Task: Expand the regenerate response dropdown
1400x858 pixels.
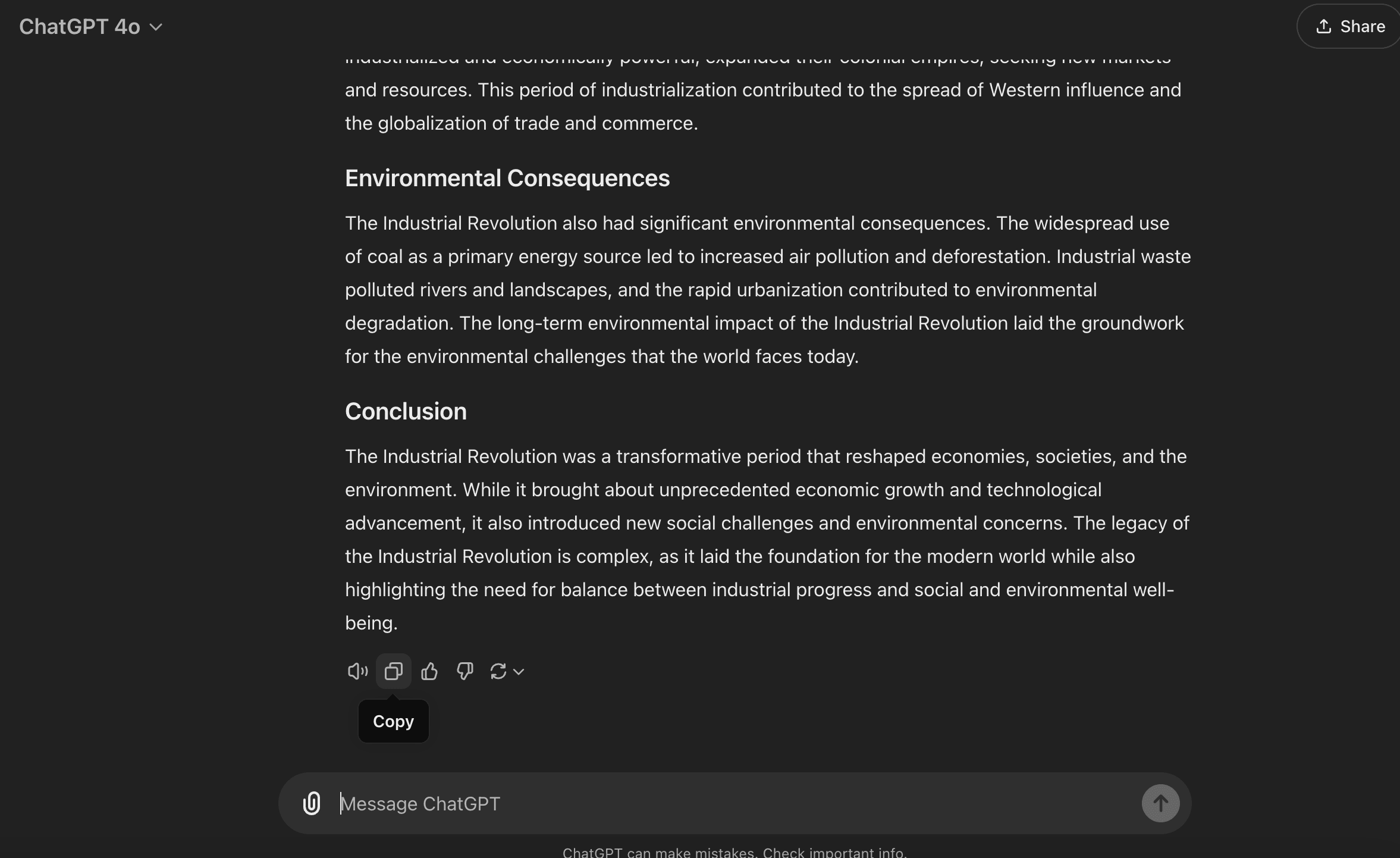Action: pyautogui.click(x=519, y=671)
